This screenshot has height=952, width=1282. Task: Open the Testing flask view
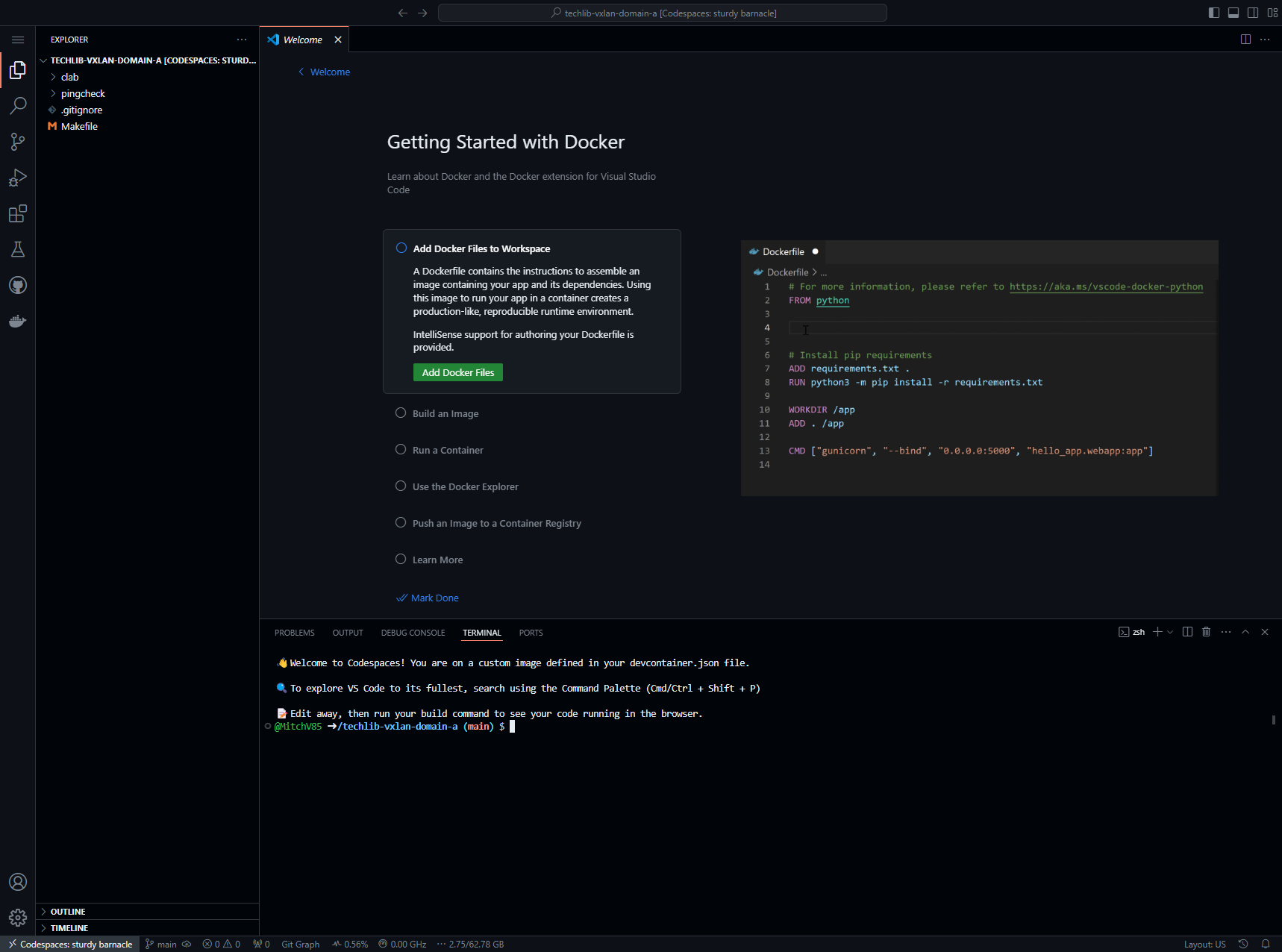[18, 249]
